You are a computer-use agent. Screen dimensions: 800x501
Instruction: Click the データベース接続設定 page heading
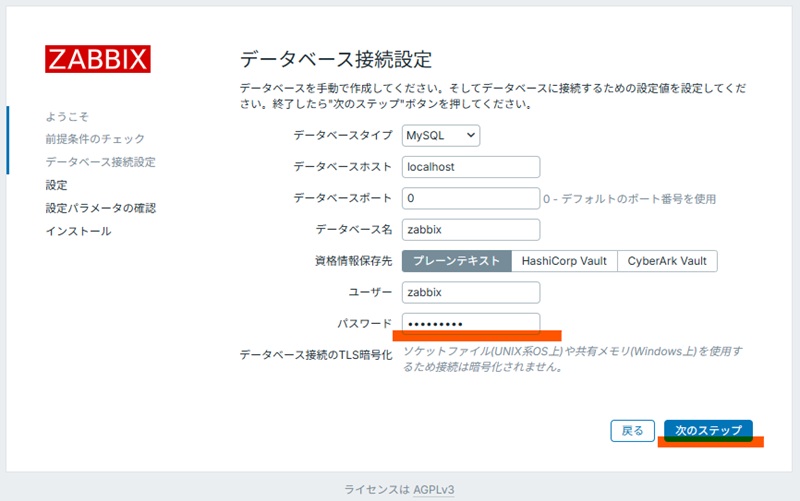click(336, 59)
